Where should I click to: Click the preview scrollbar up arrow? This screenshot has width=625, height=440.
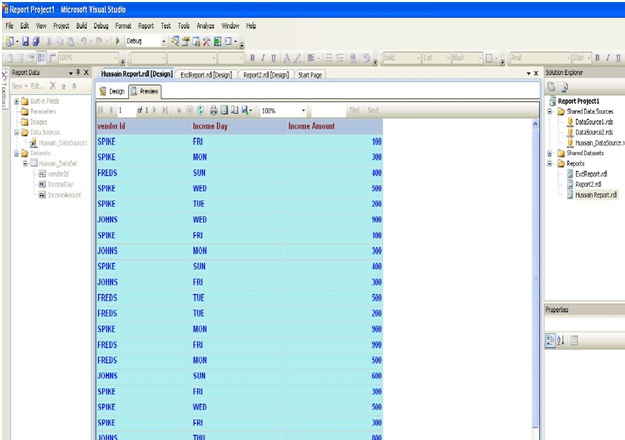[x=535, y=124]
